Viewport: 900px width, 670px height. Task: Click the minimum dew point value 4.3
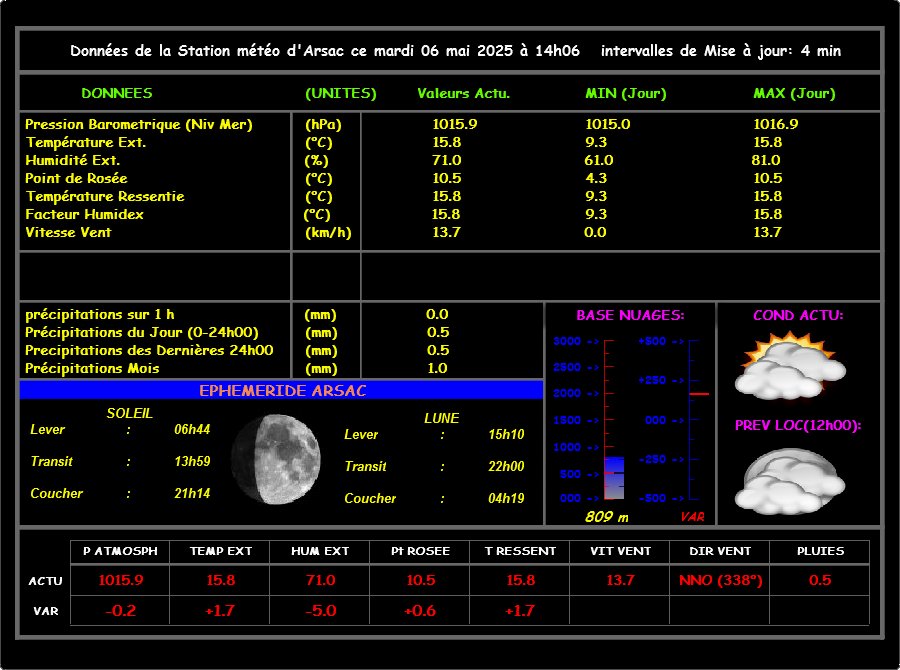(x=596, y=178)
